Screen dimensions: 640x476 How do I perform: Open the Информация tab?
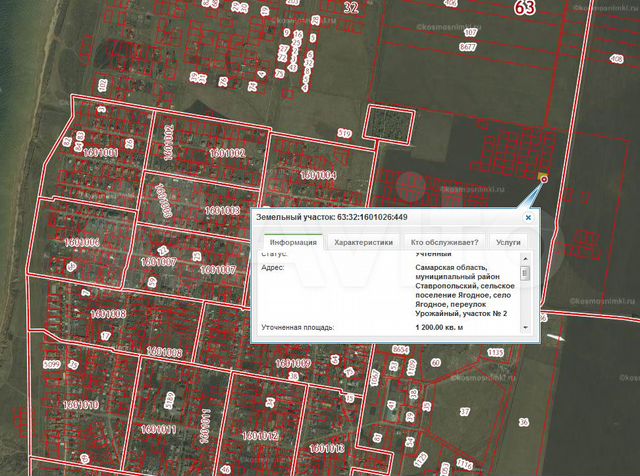[x=293, y=242]
